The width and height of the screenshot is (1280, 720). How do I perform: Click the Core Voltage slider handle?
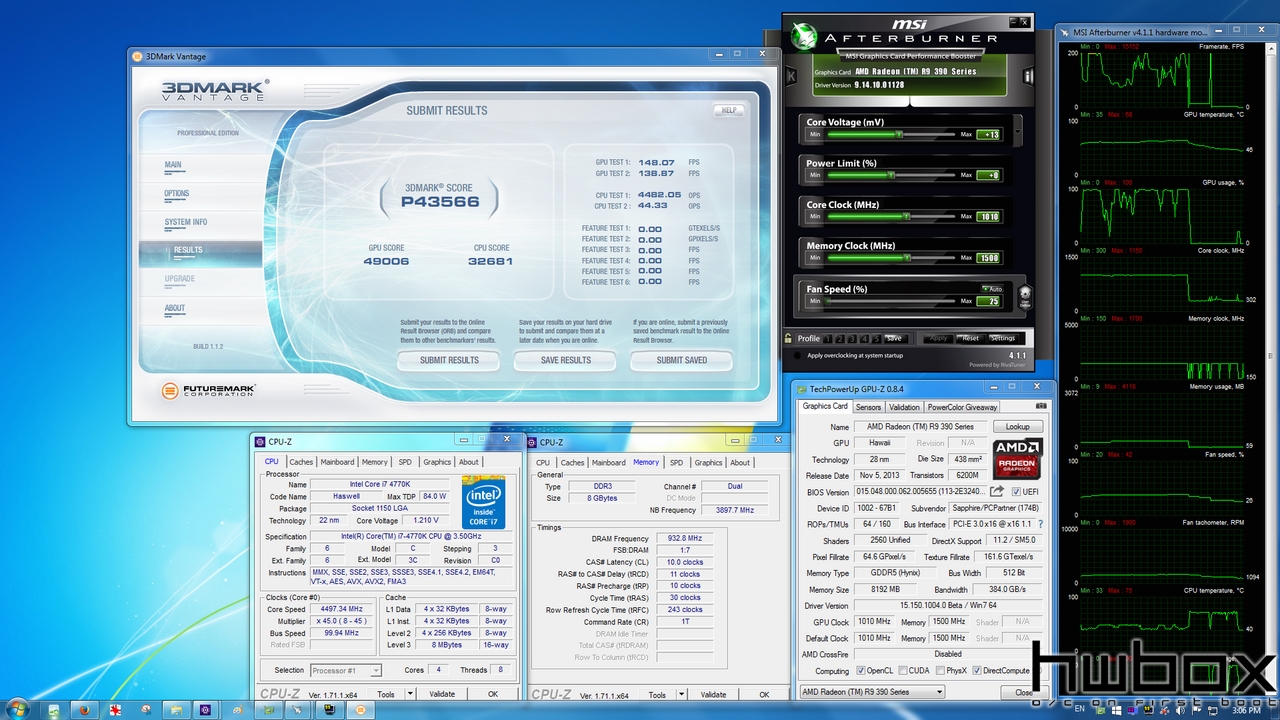(899, 134)
